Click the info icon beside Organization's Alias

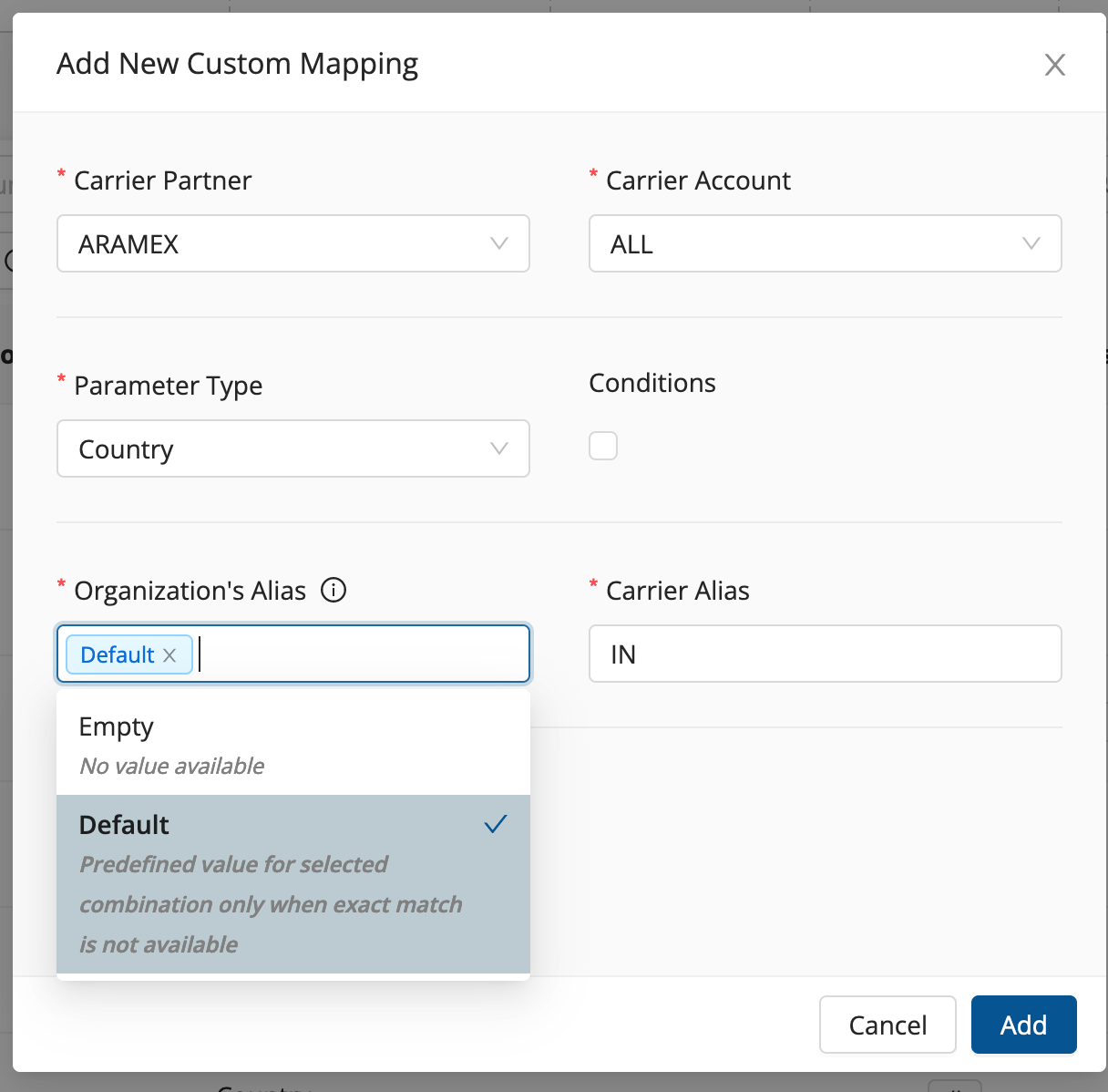[x=333, y=591]
